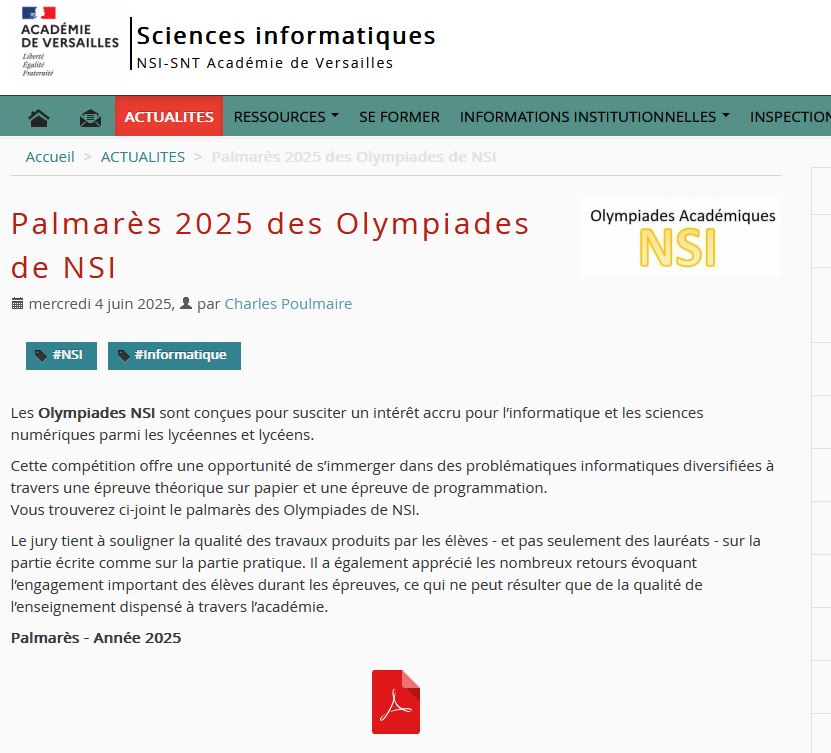Image resolution: width=831 pixels, height=753 pixels.
Task: Open the #NSI tag
Action: 60,355
